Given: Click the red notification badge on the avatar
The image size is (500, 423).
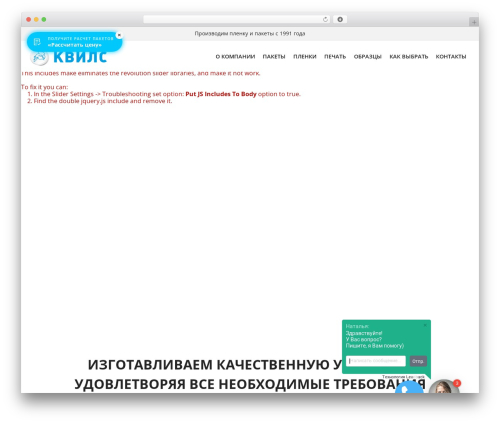Looking at the screenshot, I should tap(457, 383).
